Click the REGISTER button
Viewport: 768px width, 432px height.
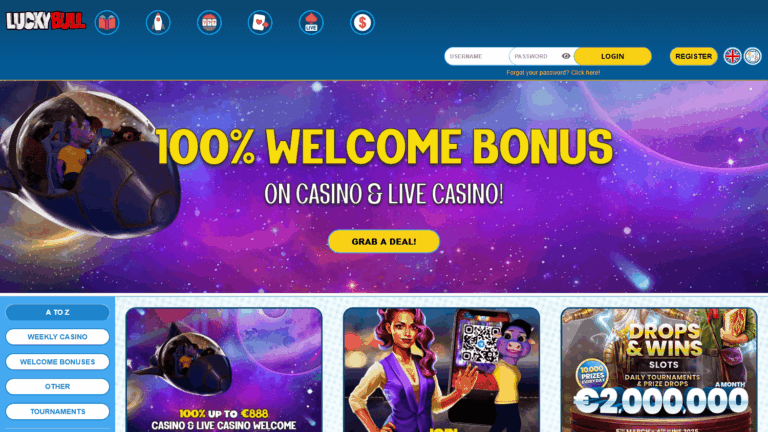[694, 56]
